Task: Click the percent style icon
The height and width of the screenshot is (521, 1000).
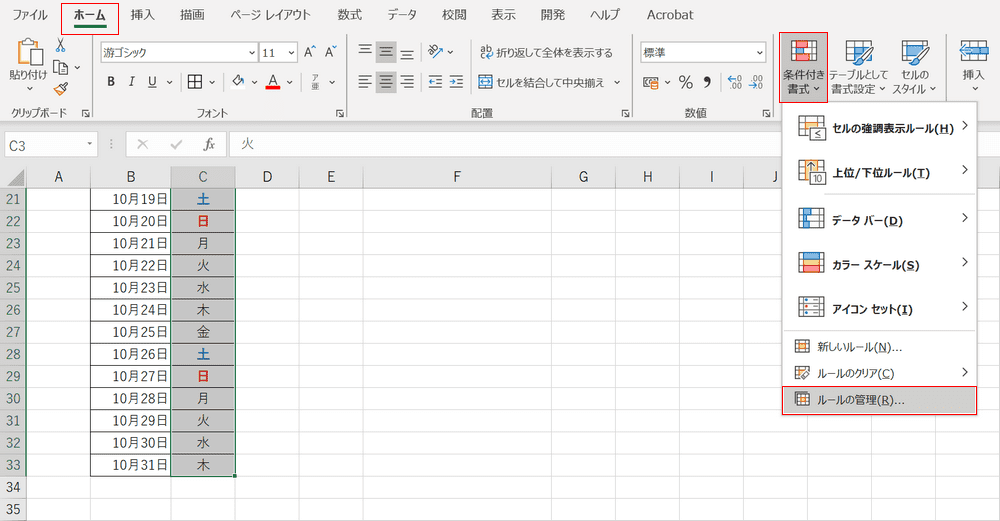Action: (686, 82)
